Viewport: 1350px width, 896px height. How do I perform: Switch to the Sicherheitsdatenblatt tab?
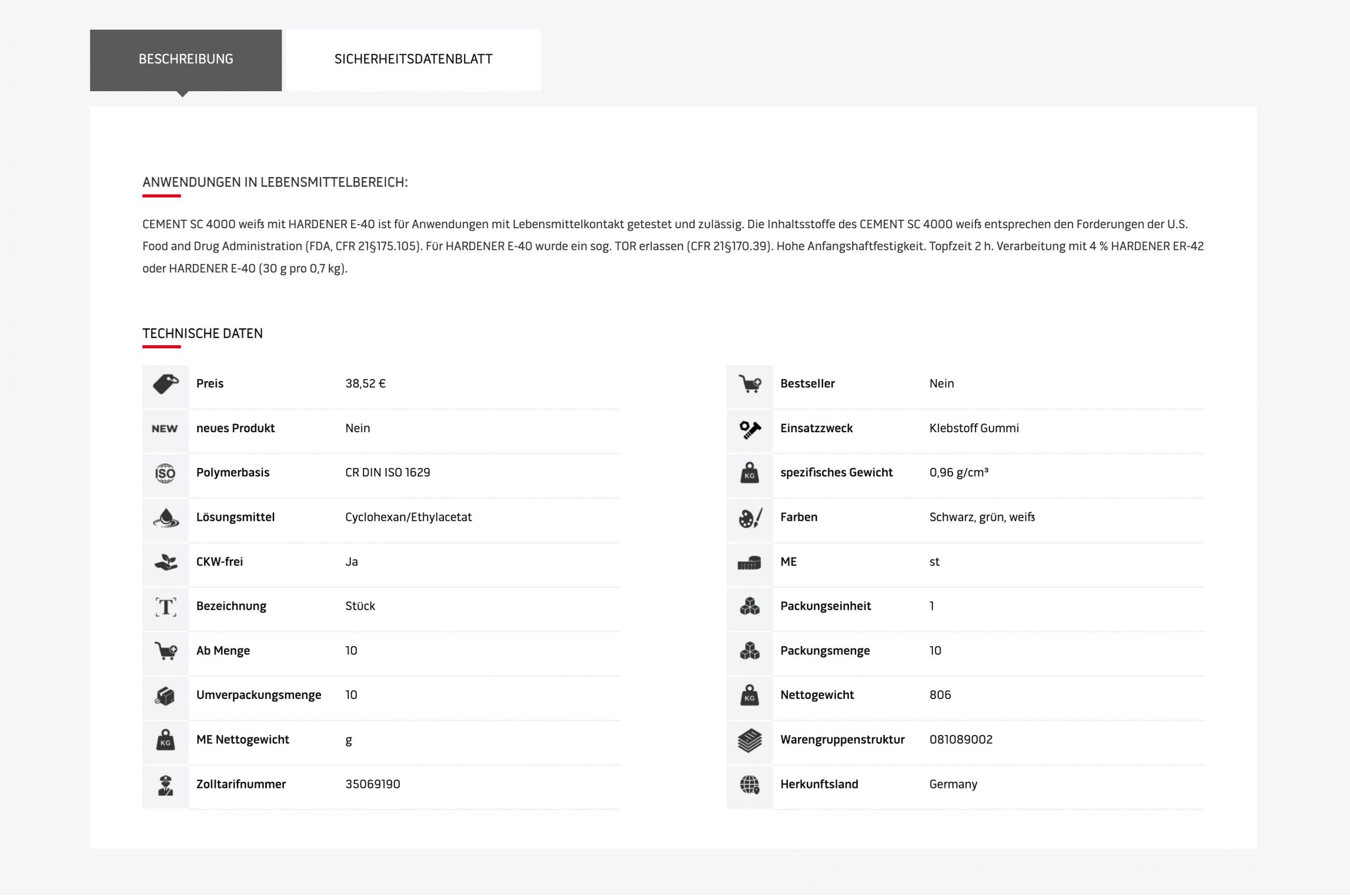coord(413,60)
